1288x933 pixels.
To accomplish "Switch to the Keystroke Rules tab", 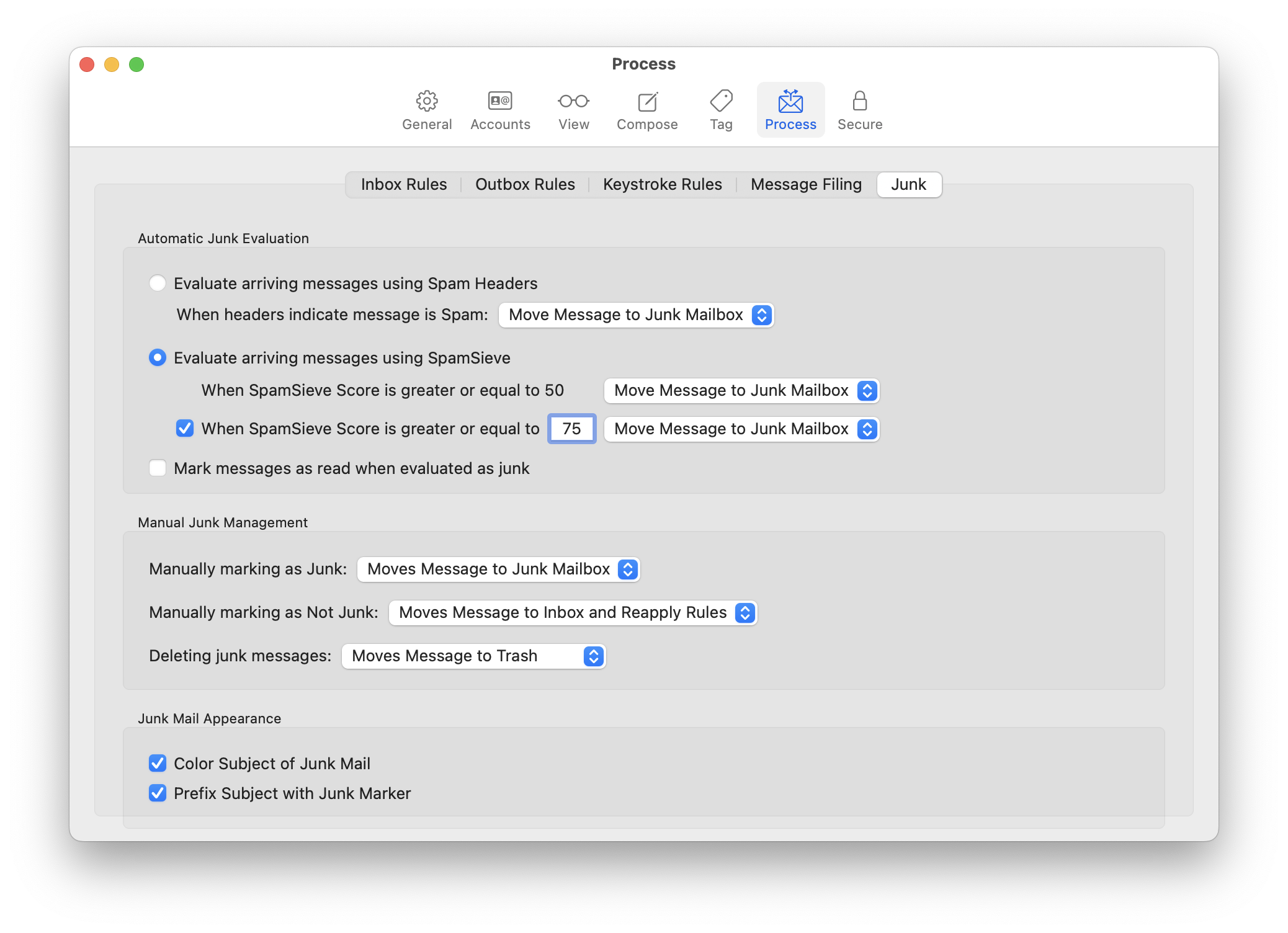I will pos(662,184).
